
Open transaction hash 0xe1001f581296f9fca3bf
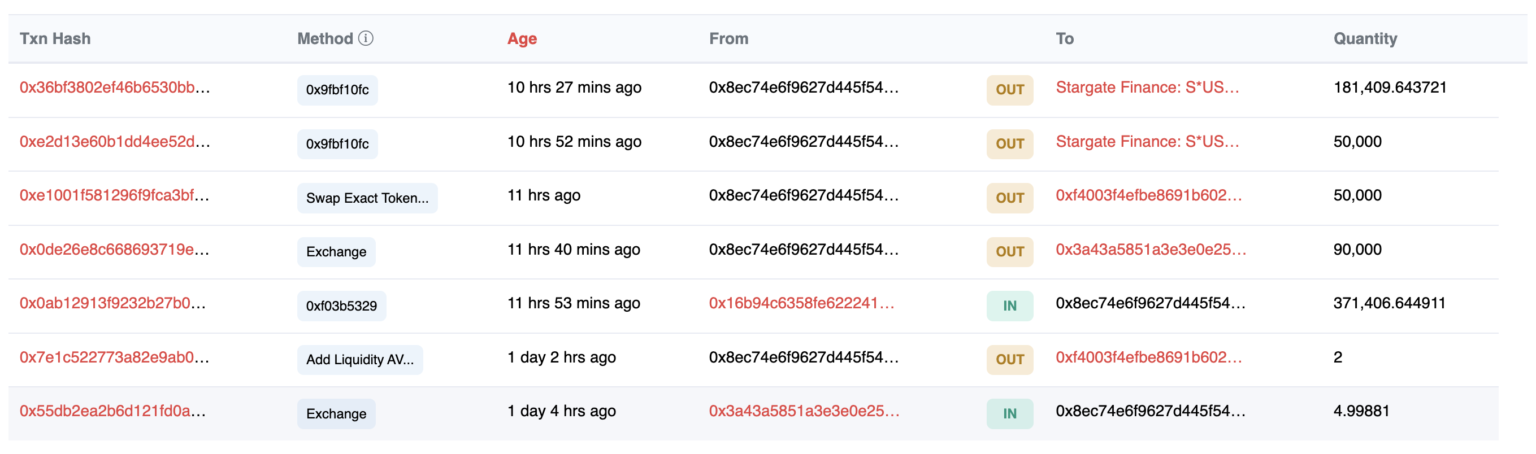pos(115,196)
